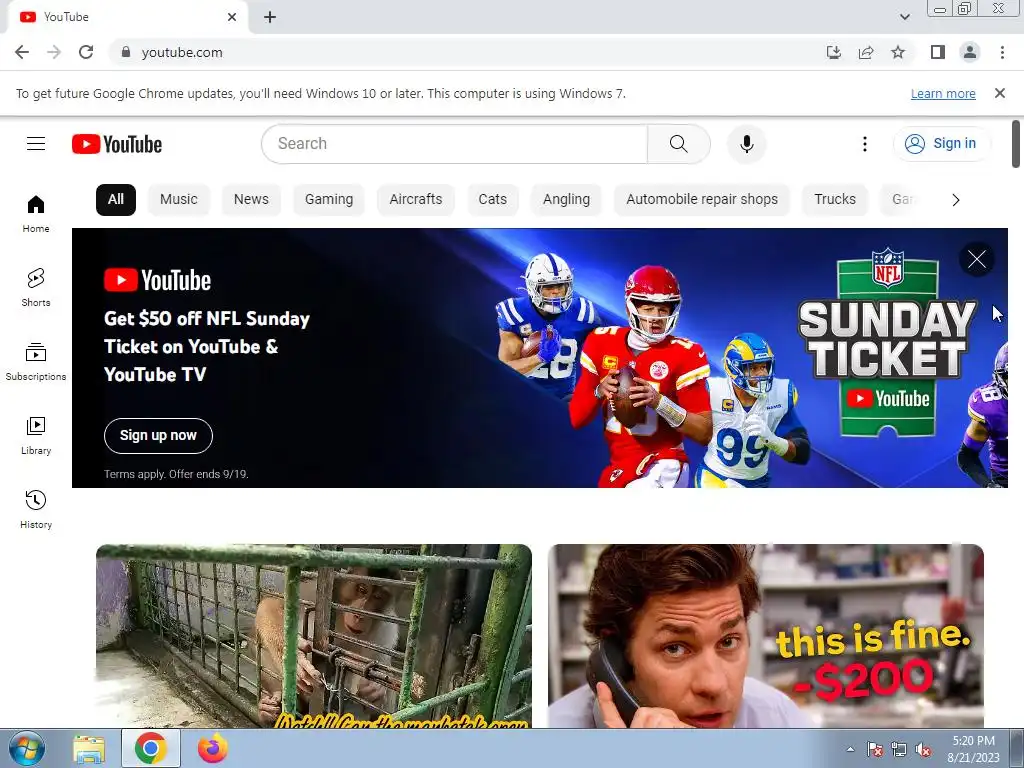Expand the tab search dropdown arrow

tap(904, 17)
